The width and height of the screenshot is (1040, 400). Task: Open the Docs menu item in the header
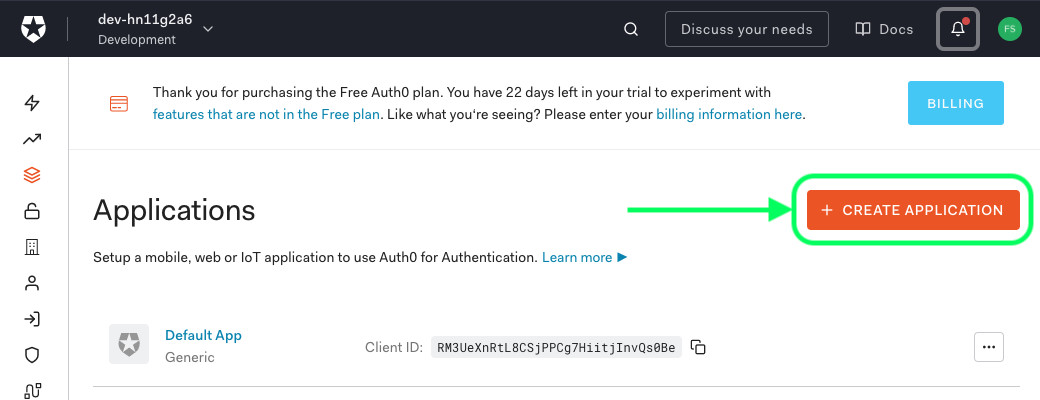(884, 29)
